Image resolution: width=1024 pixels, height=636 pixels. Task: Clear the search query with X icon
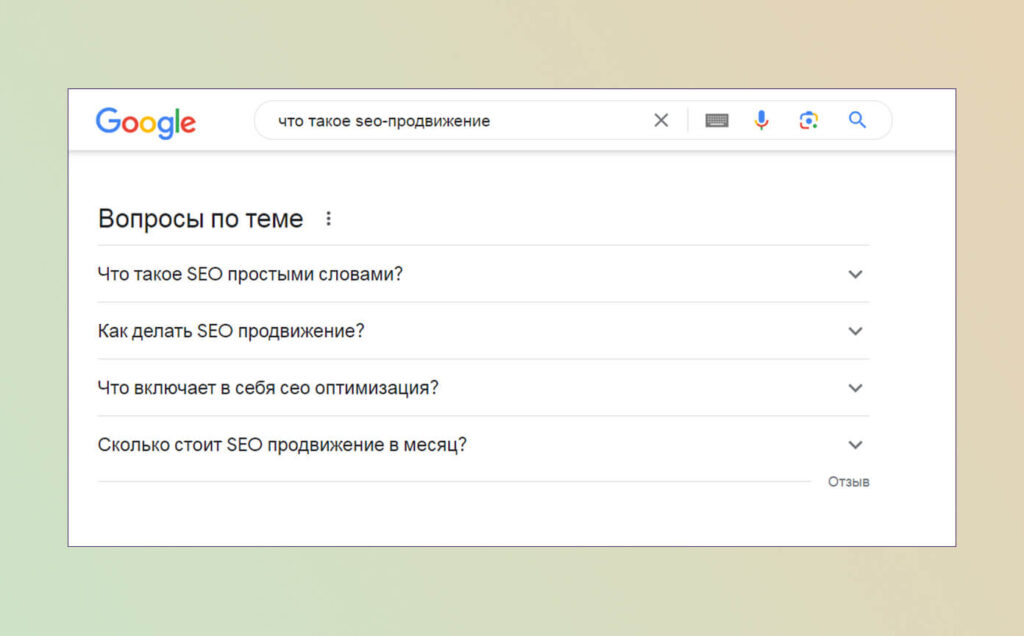pyautogui.click(x=661, y=120)
